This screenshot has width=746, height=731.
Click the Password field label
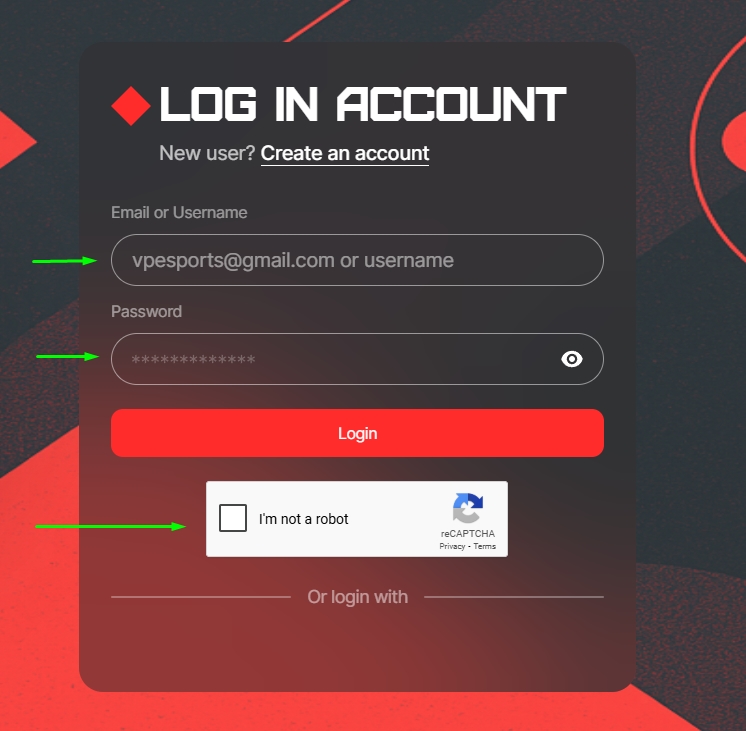point(147,311)
